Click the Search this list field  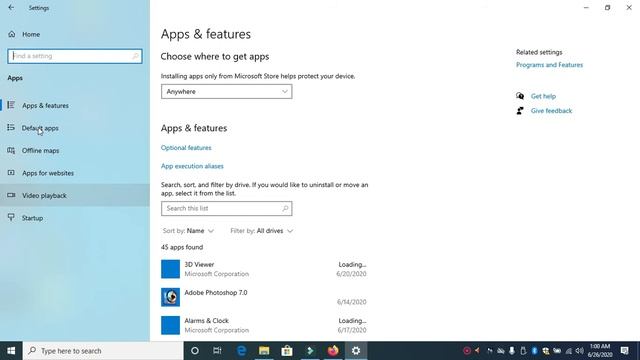tap(227, 208)
